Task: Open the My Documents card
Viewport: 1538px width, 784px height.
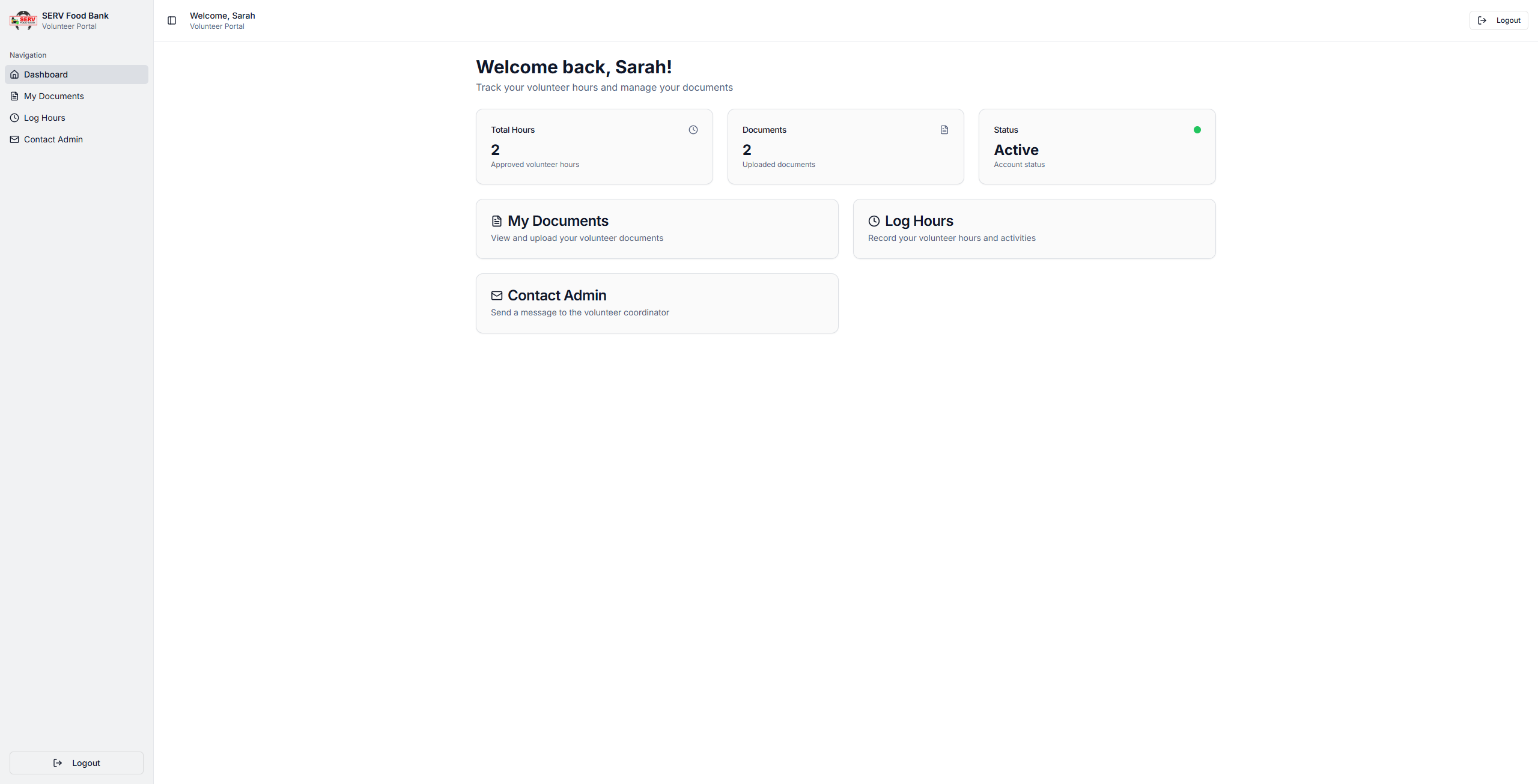Action: (657, 229)
